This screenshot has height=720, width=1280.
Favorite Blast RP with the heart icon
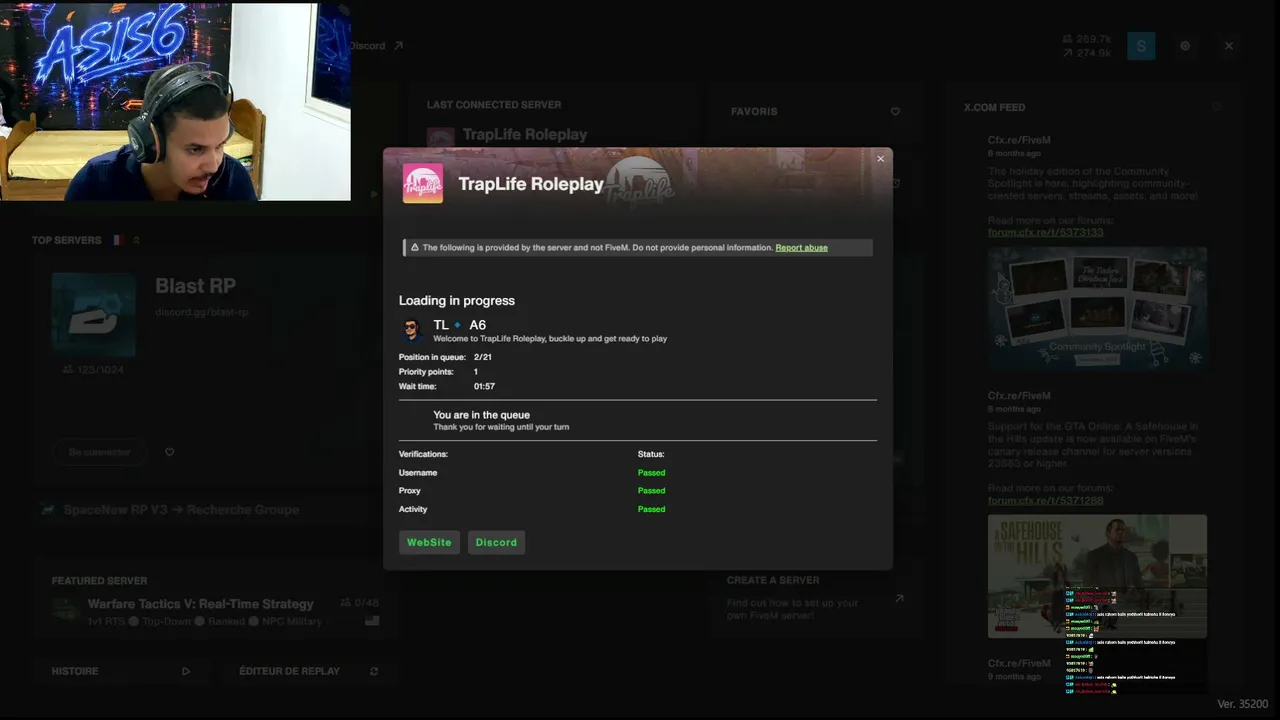click(169, 452)
